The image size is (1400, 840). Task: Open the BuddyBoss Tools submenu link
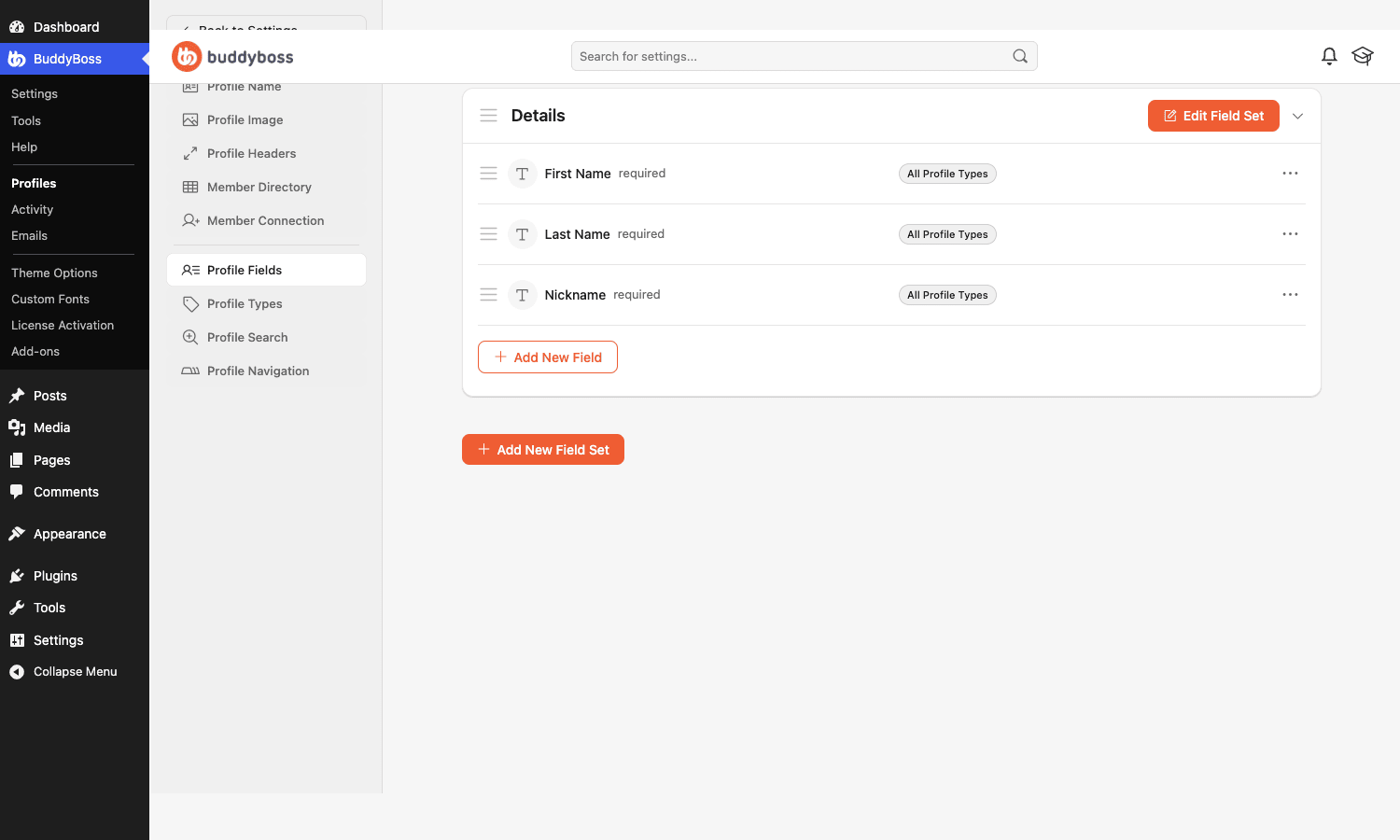coord(26,121)
